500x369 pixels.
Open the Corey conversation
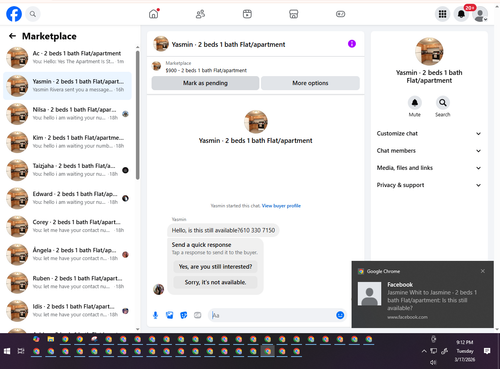[68, 226]
